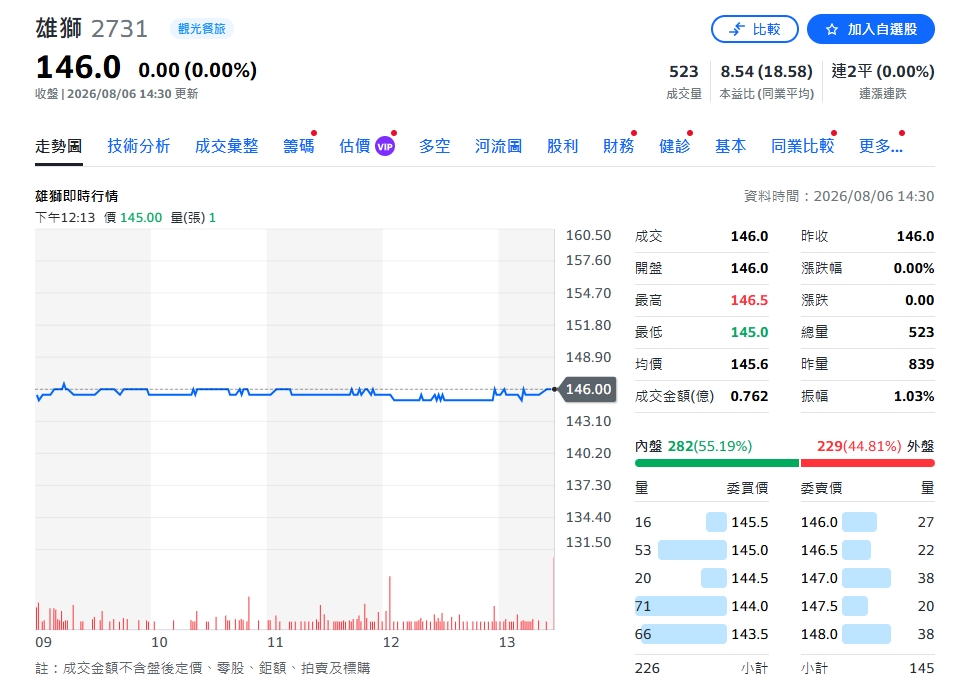This screenshot has height=694, width=957.
Task: Click the ask quantity 27 for 146.0
Action: (x=926, y=522)
